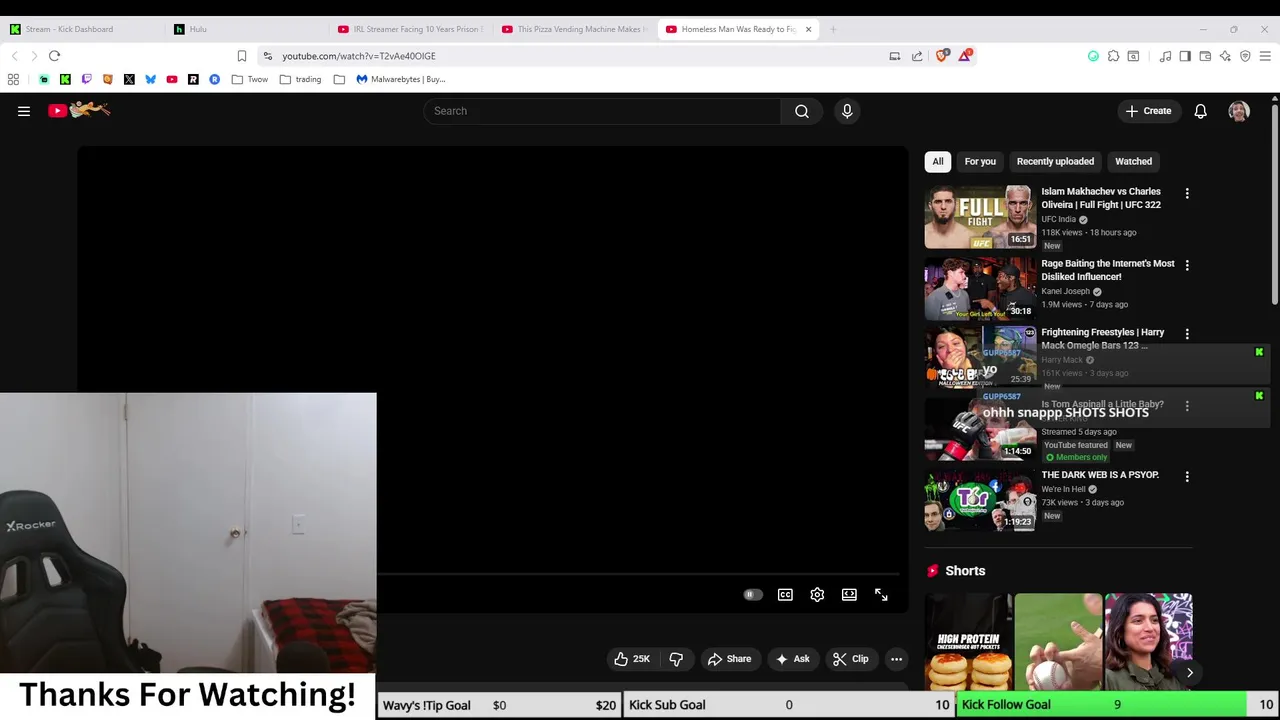Open Brave Shields lion icon
This screenshot has width=1280, height=720.
[x=942, y=56]
